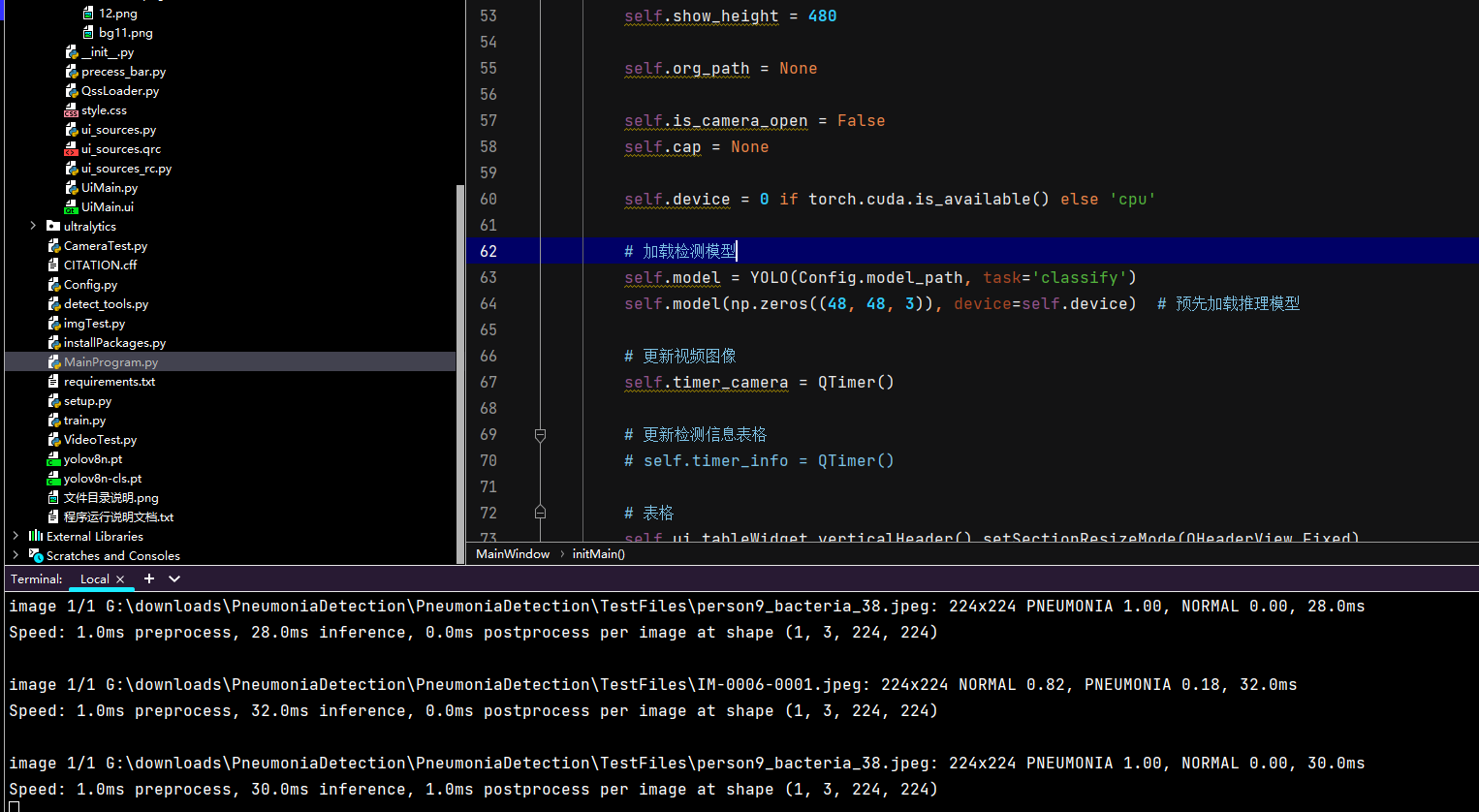Click the yolov8n.pt model file icon

tap(53, 459)
